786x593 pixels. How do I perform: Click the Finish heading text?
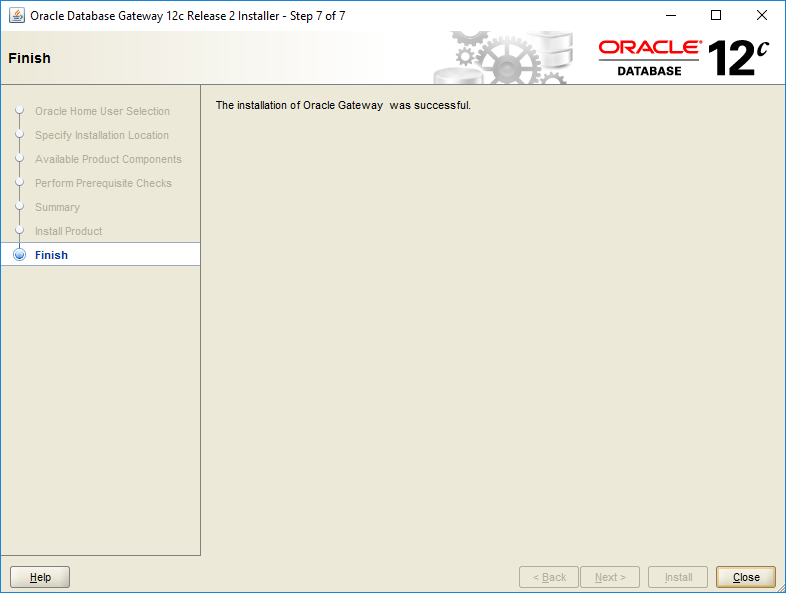click(x=30, y=58)
